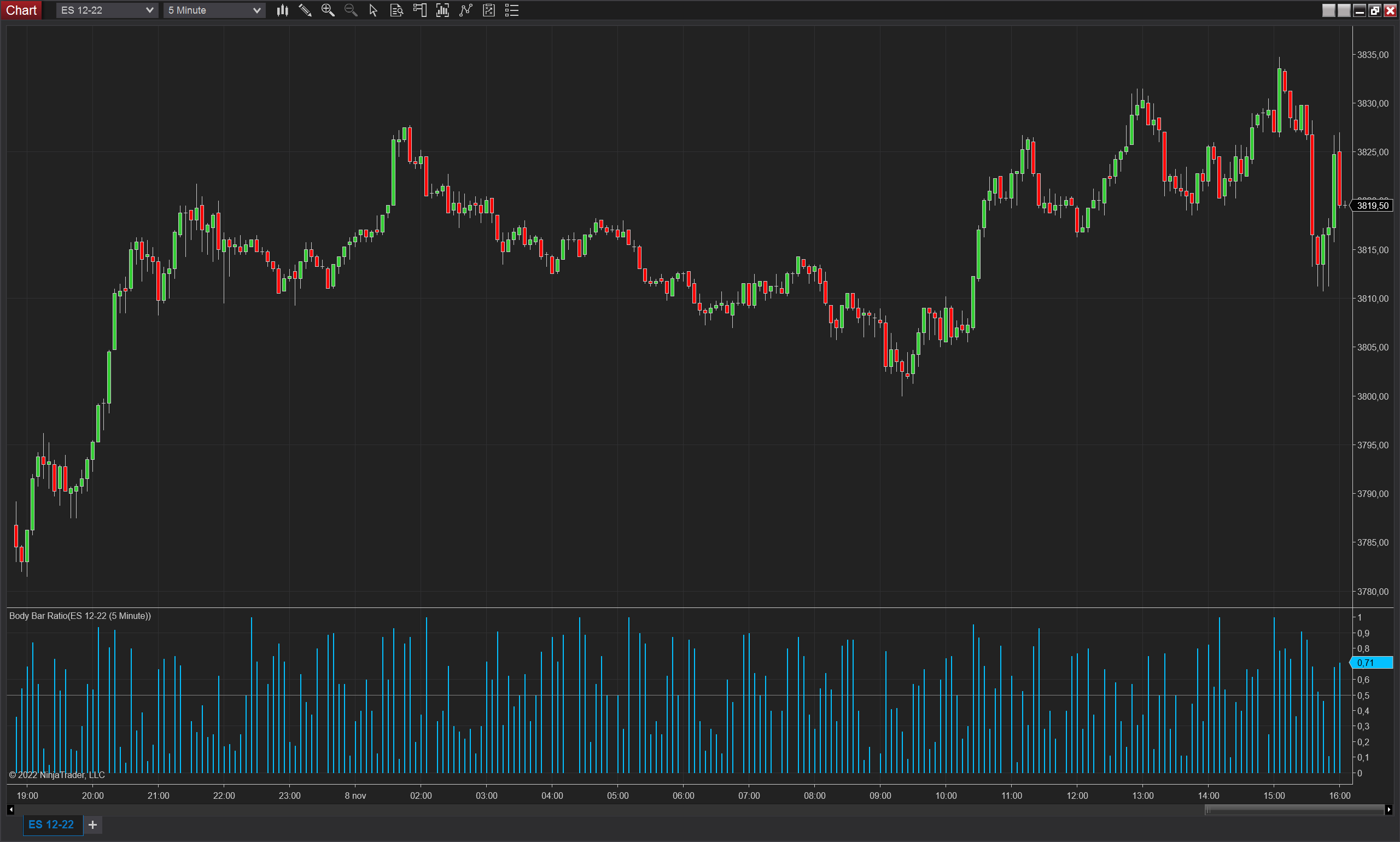1400x842 pixels.
Task: Click the left scroll arrow of chart scrollbar
Action: tap(11, 810)
